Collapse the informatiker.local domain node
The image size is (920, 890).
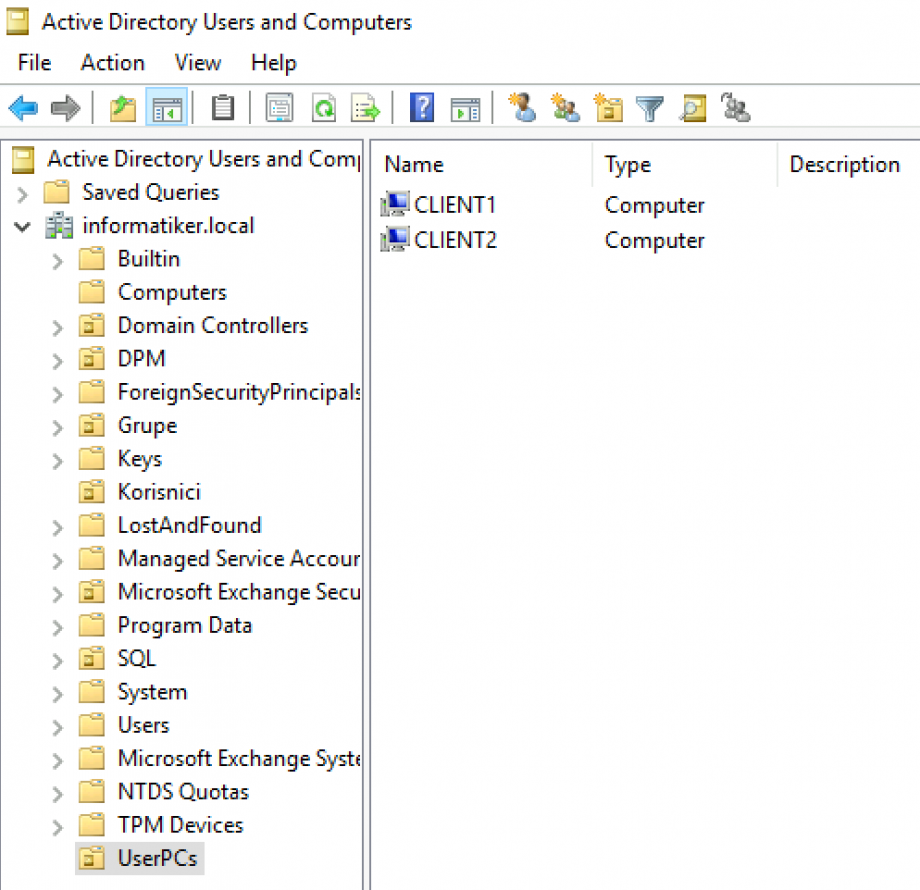tap(23, 225)
